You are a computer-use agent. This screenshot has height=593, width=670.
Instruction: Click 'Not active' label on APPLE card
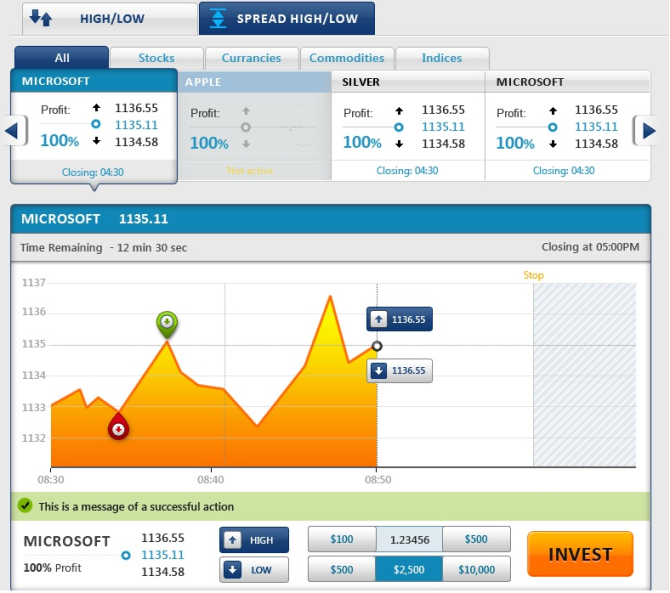250,170
